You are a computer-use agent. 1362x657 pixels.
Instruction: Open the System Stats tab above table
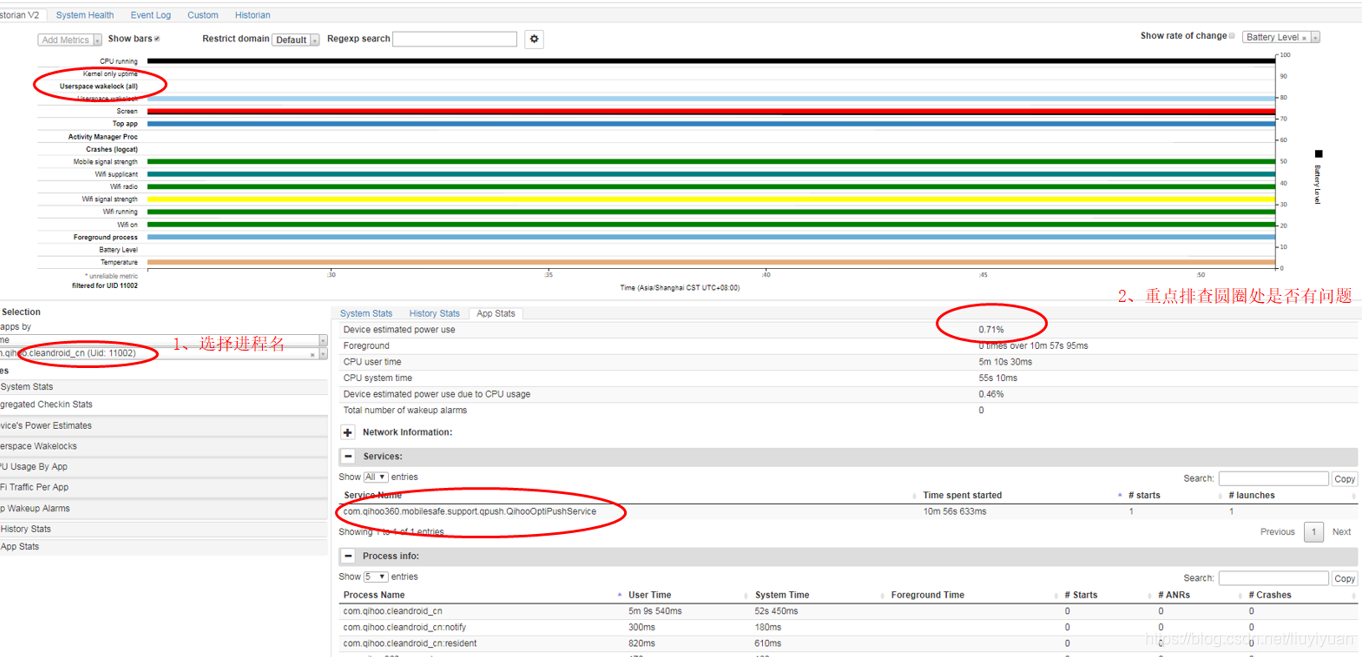click(366, 313)
